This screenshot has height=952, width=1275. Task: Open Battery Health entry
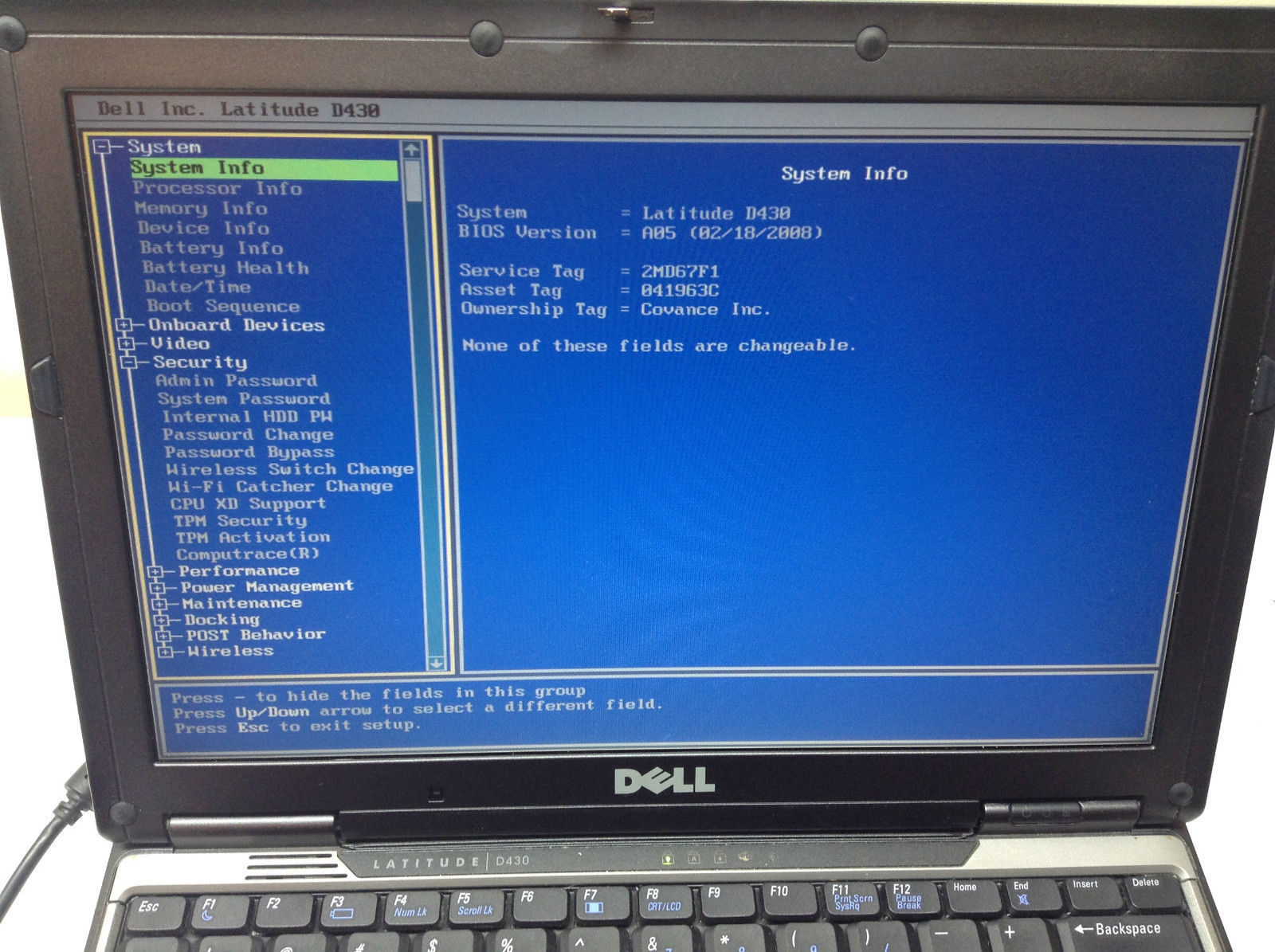pos(226,268)
